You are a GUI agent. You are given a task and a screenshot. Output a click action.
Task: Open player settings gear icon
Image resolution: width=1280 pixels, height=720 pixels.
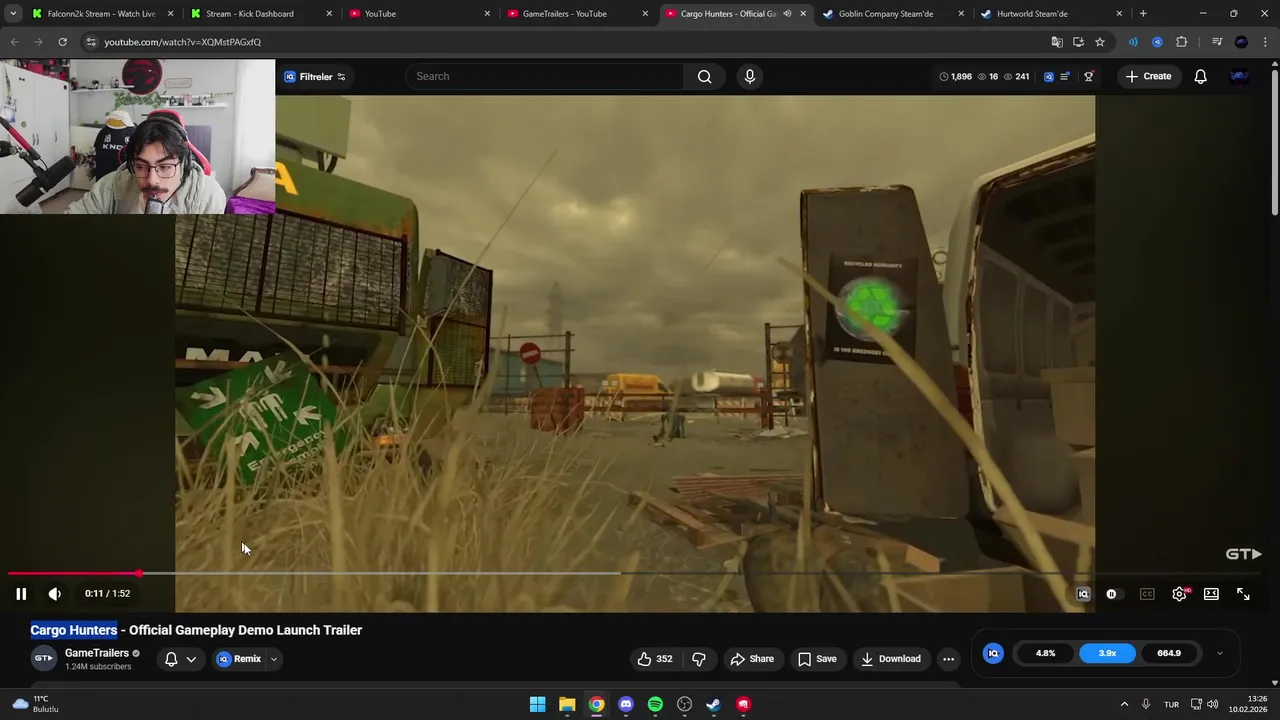click(1180, 594)
